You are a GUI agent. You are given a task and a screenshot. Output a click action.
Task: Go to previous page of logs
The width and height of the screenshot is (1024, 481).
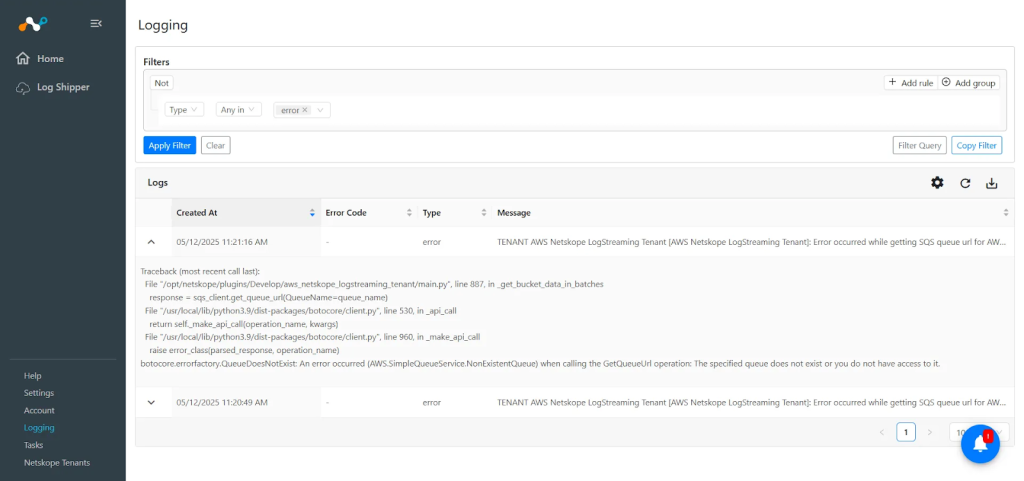click(882, 432)
